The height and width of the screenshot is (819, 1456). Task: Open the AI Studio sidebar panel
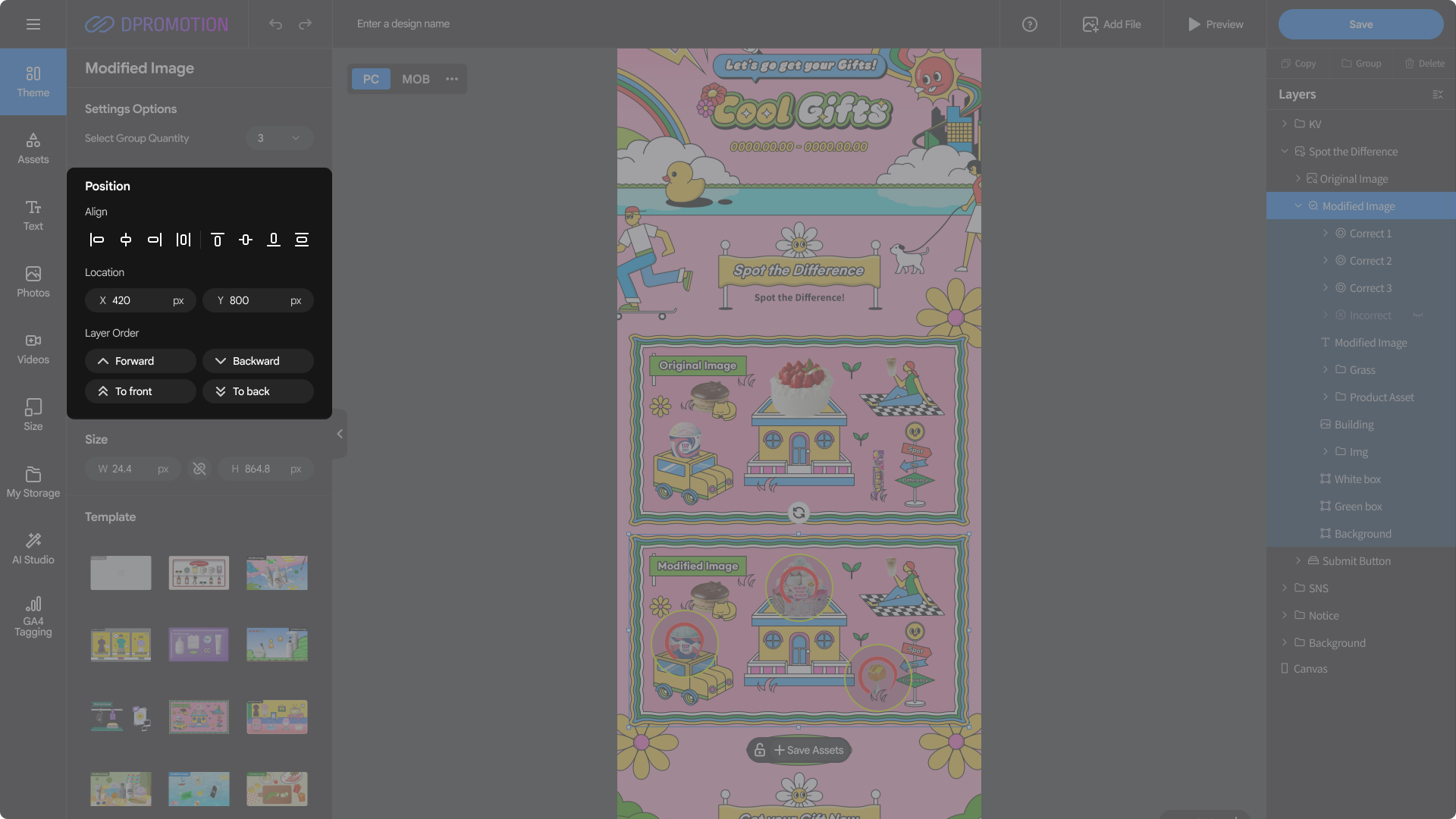pyautogui.click(x=33, y=548)
